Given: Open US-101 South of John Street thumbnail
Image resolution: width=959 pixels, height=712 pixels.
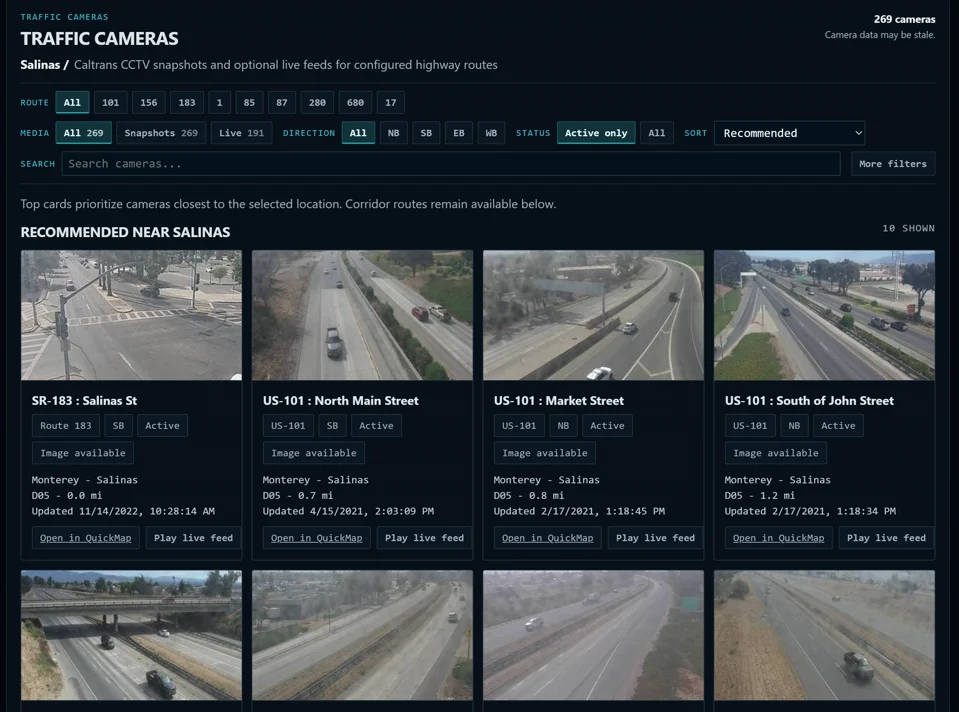Looking at the screenshot, I should (824, 315).
